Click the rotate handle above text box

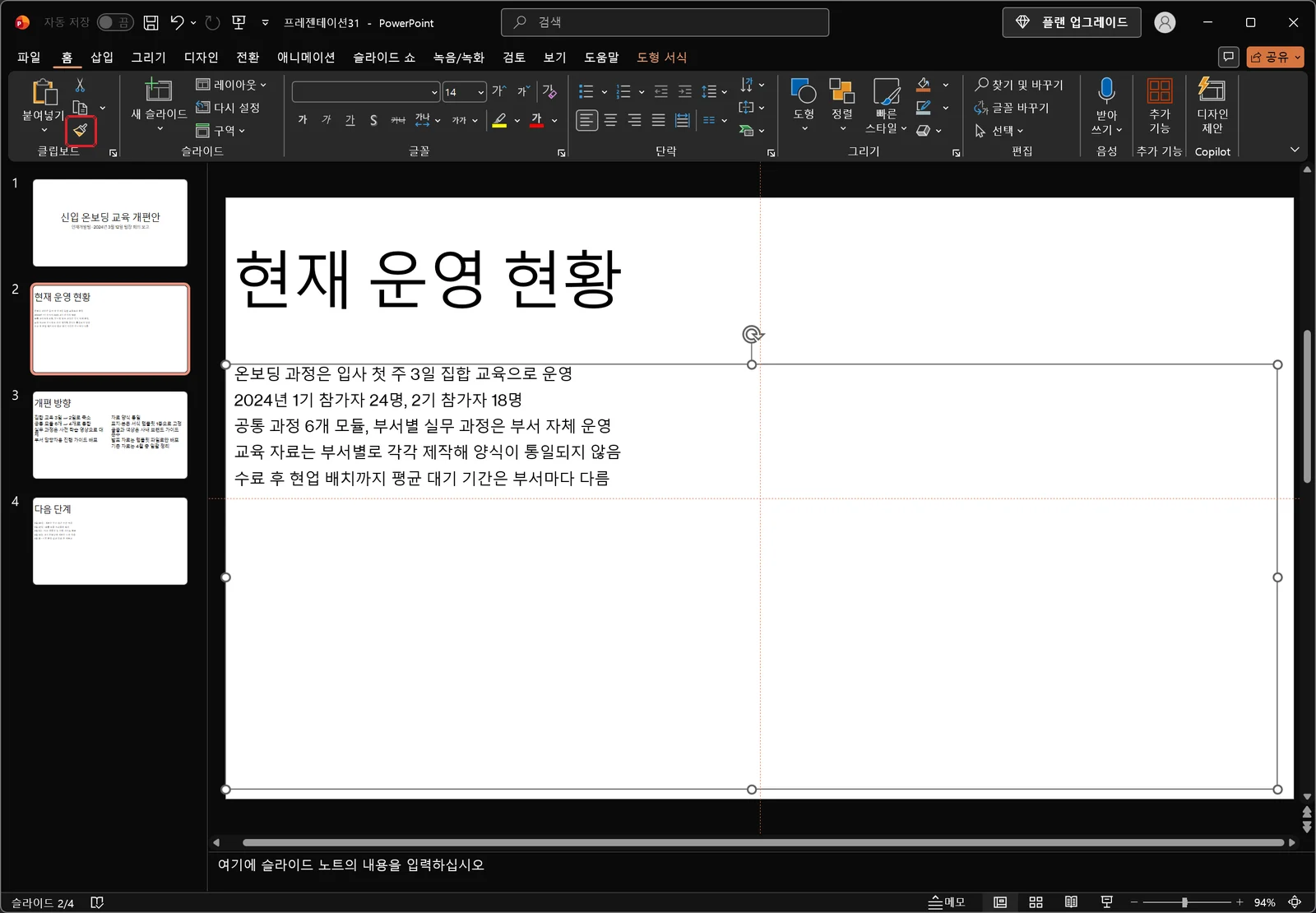(752, 335)
